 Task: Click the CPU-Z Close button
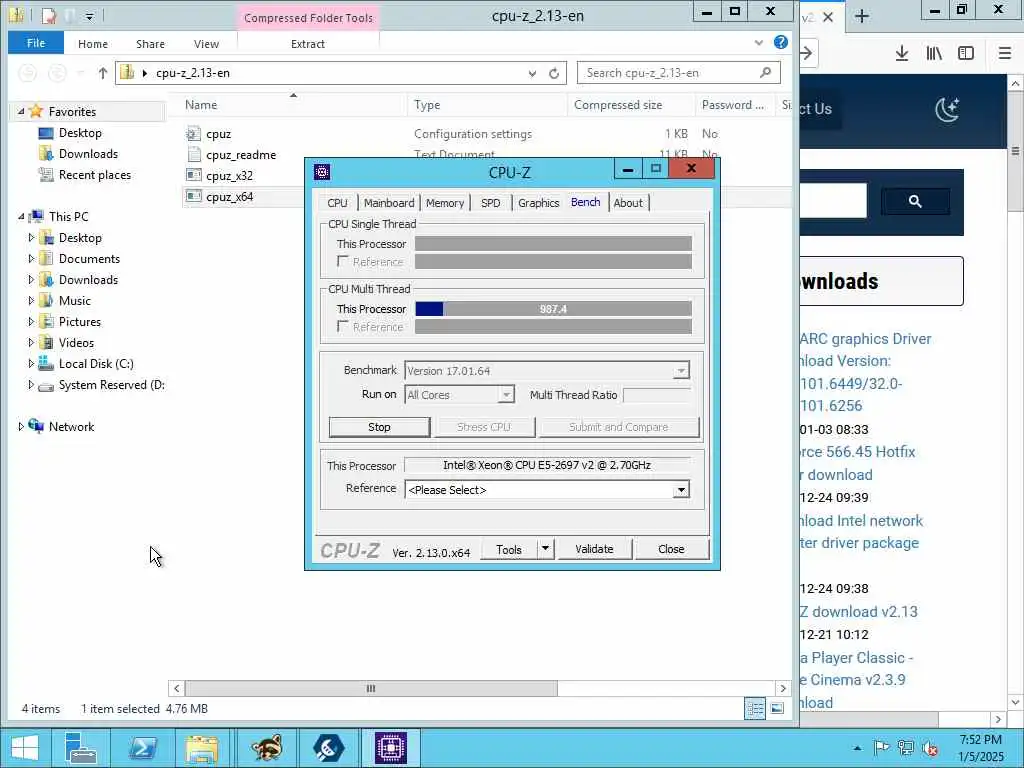click(x=671, y=549)
